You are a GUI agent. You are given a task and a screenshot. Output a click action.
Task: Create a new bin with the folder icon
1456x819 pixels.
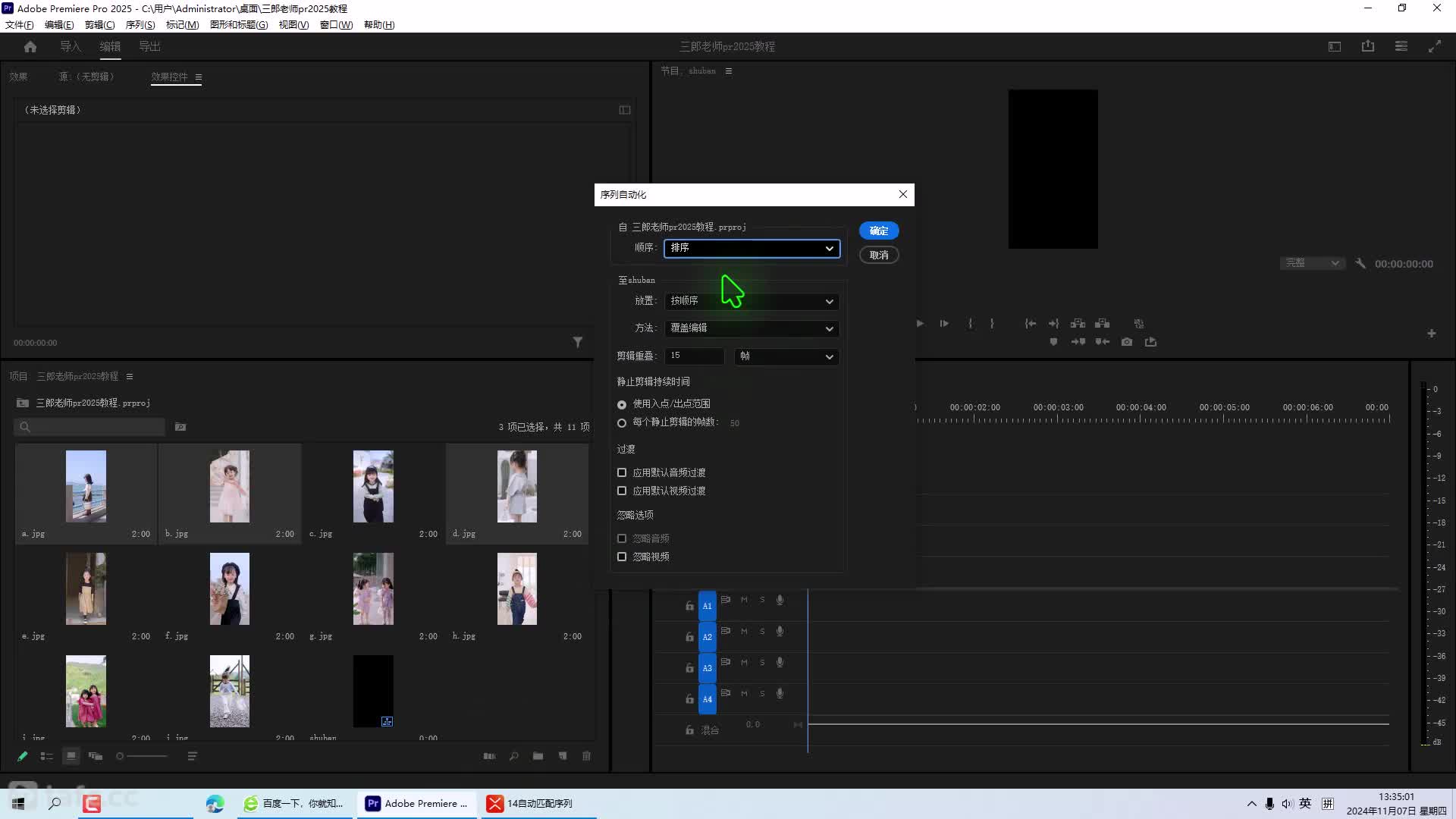[538, 756]
